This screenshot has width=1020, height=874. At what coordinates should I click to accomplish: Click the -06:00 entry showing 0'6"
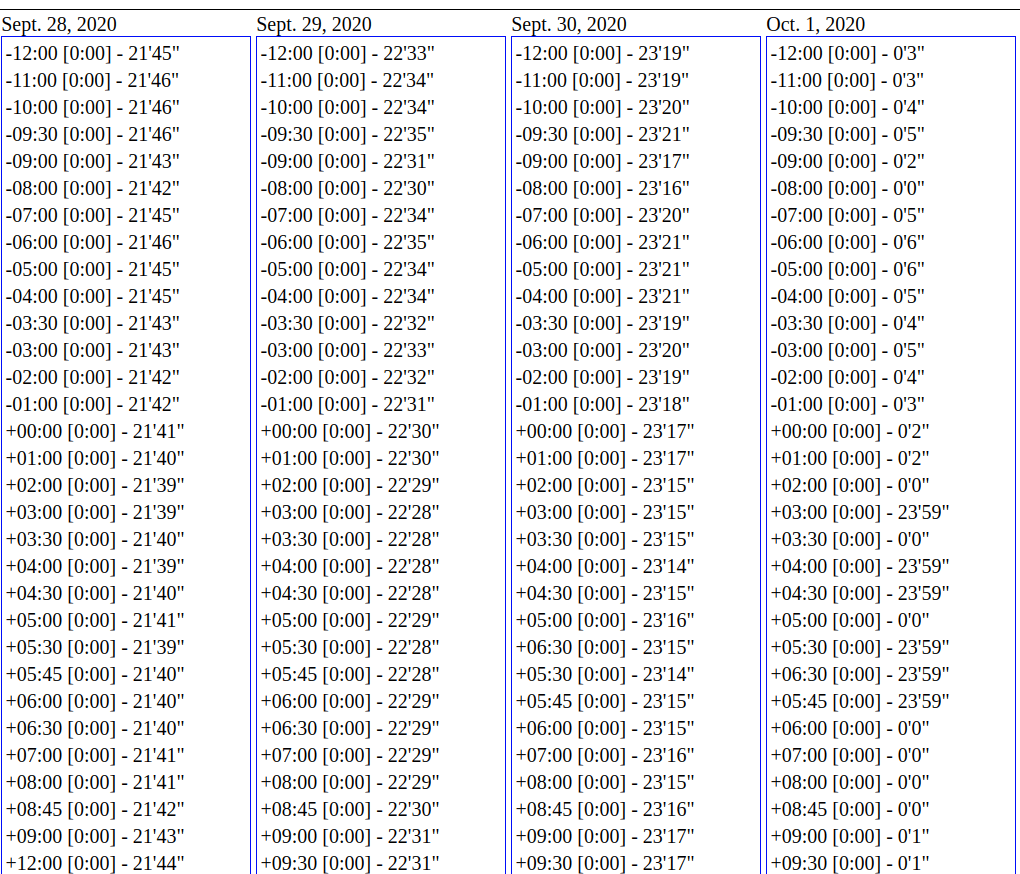point(848,242)
